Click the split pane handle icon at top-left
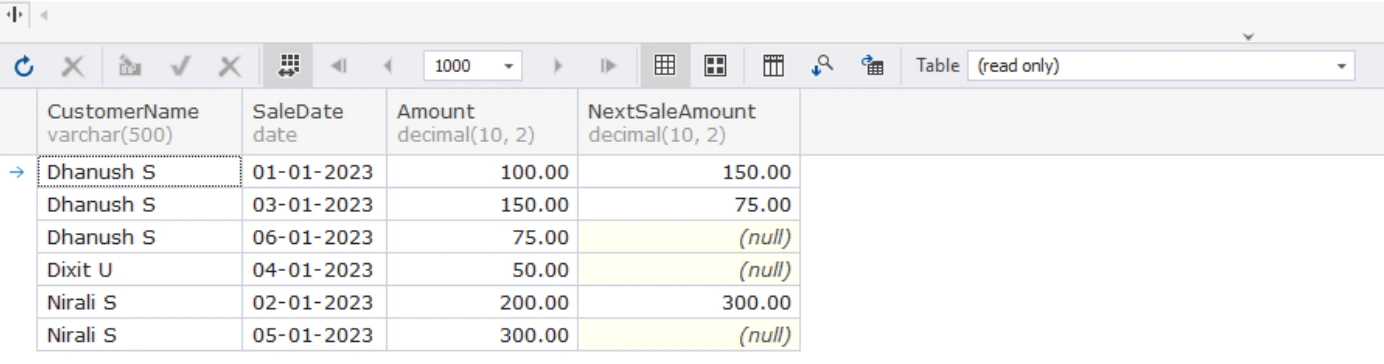This screenshot has height=364, width=1384. pyautogui.click(x=15, y=15)
